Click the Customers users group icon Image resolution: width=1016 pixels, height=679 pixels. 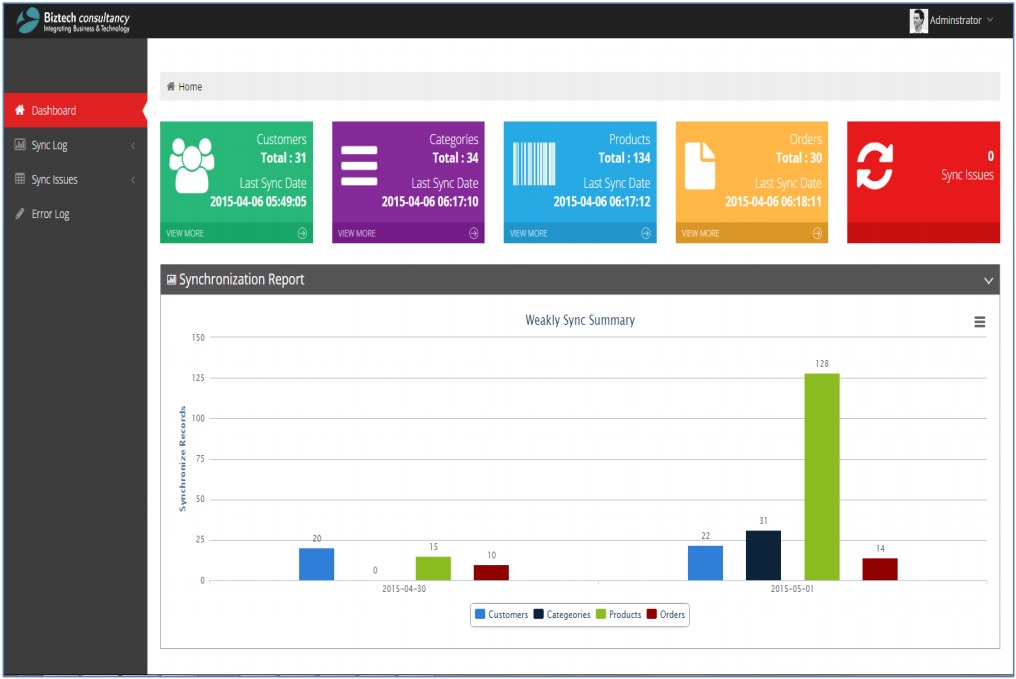[x=192, y=165]
